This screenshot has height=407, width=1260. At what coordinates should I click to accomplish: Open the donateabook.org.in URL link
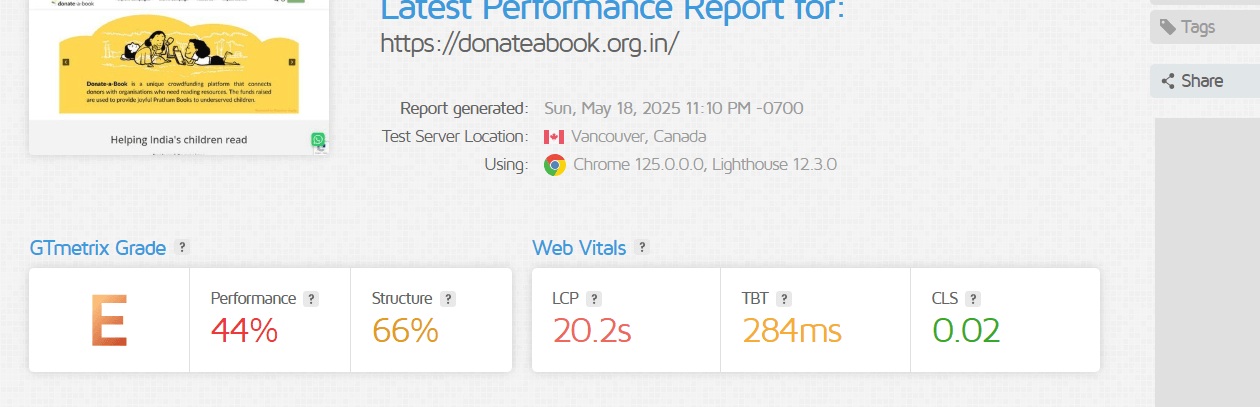point(530,43)
